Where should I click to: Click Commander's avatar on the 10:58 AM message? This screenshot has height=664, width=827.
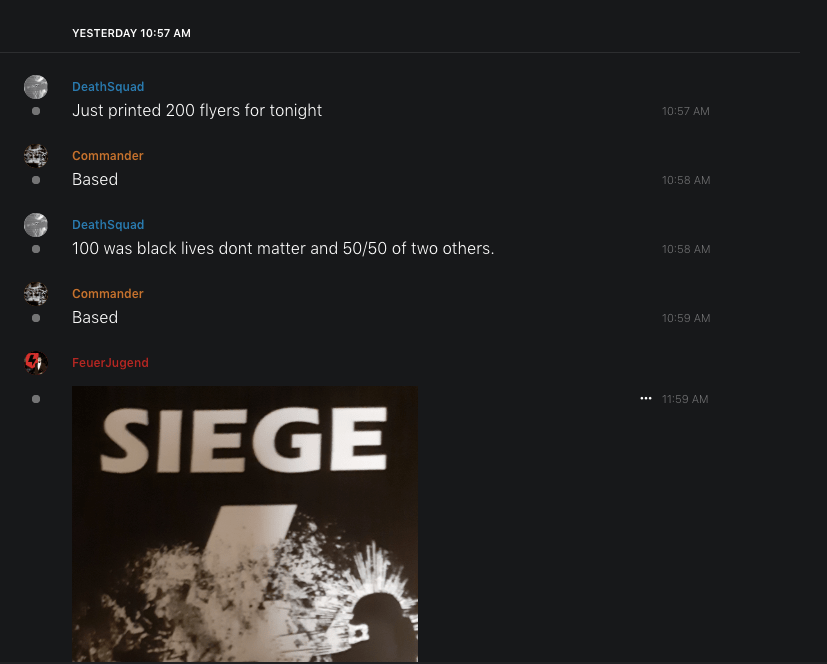36,156
